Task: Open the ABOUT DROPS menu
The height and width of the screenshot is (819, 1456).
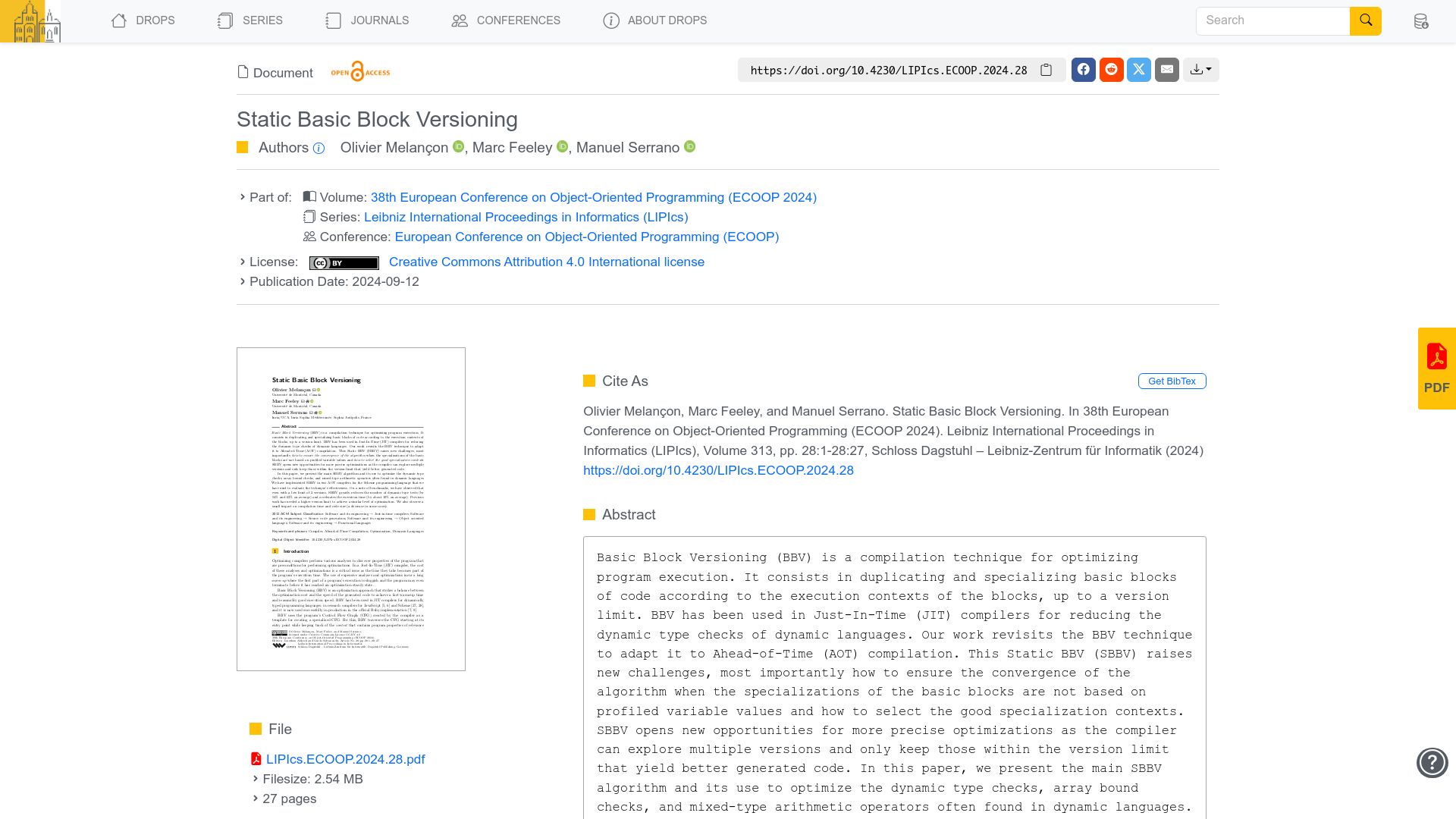Action: point(655,20)
